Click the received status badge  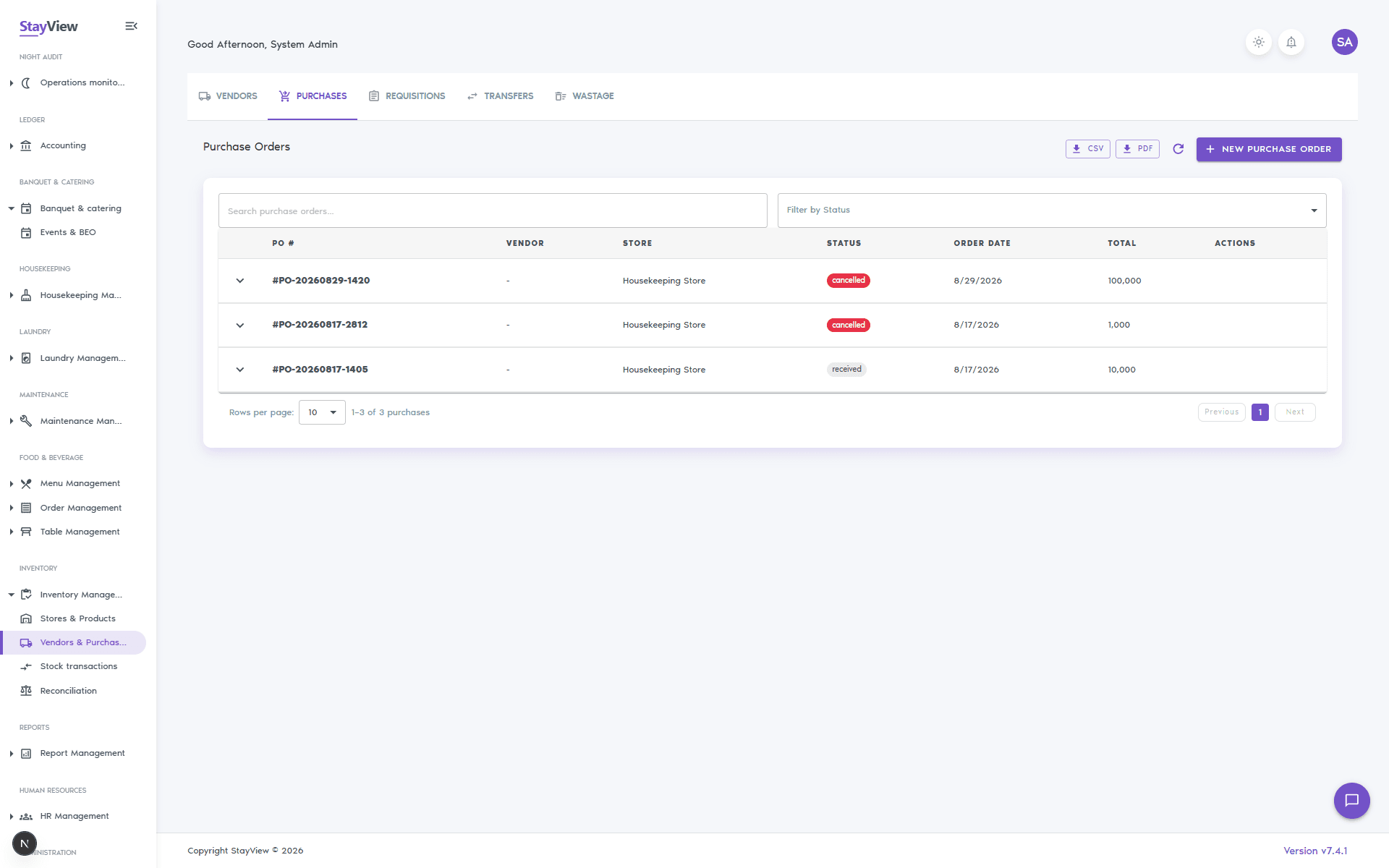(846, 370)
